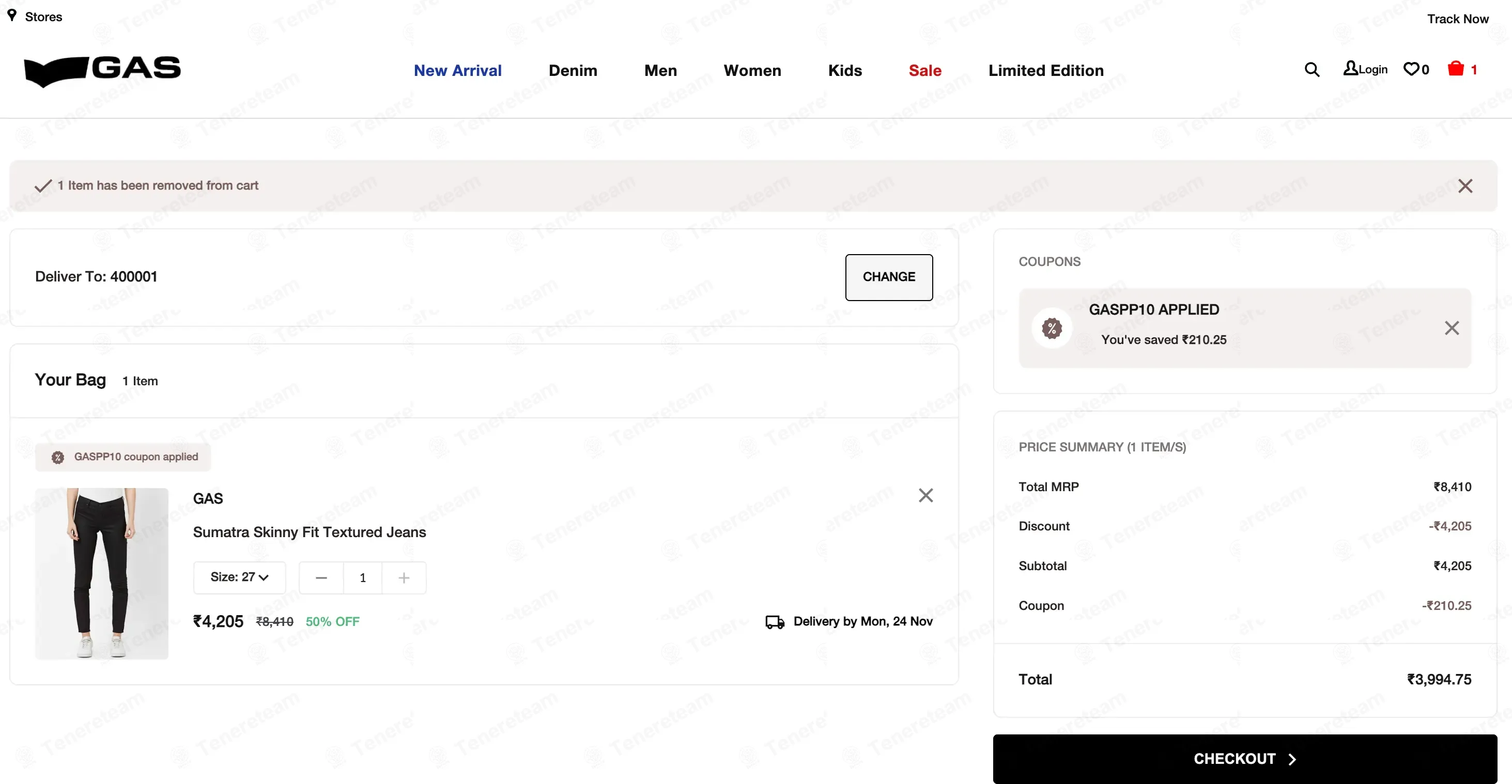Click 'You've saved ₹210.25' text
This screenshot has width=1512, height=784.
pos(1163,340)
